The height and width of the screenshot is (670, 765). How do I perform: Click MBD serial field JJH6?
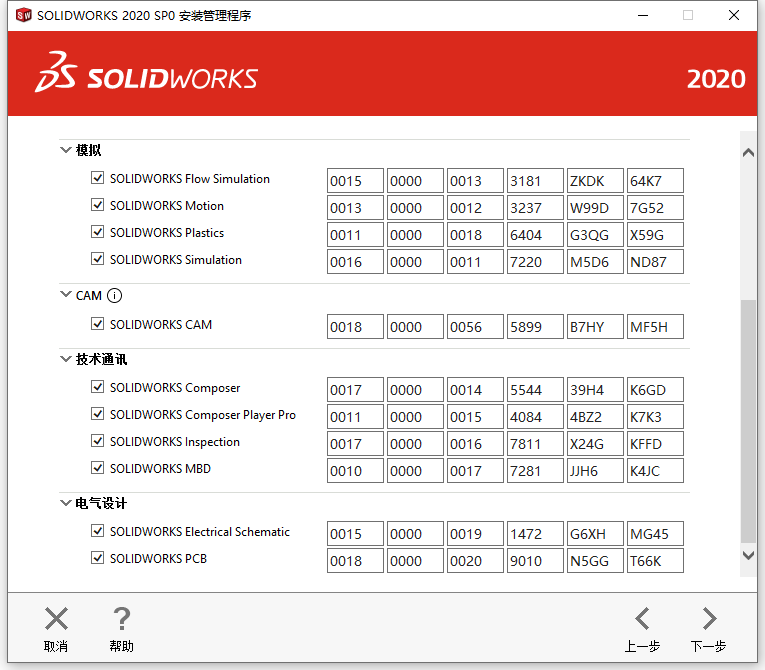[x=595, y=470]
